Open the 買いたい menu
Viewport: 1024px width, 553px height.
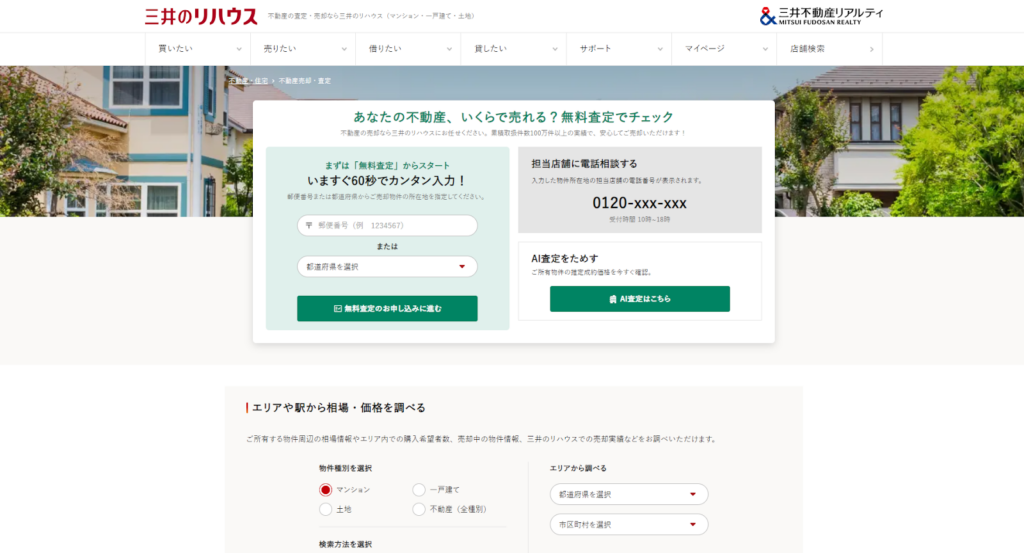point(198,49)
